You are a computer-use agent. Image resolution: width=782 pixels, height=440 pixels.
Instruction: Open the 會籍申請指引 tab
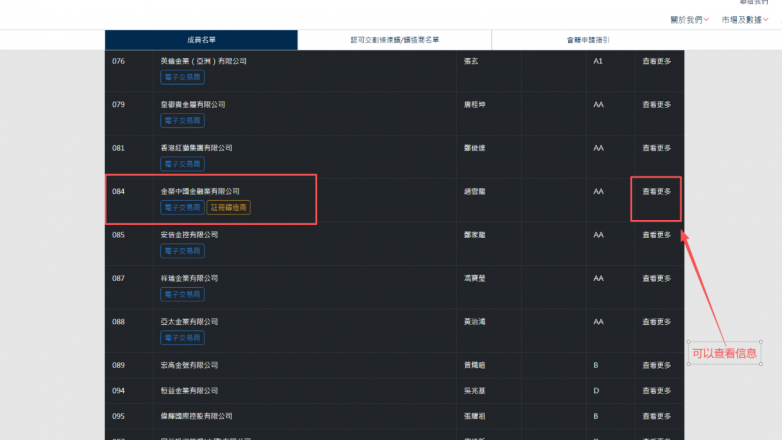[587, 40]
